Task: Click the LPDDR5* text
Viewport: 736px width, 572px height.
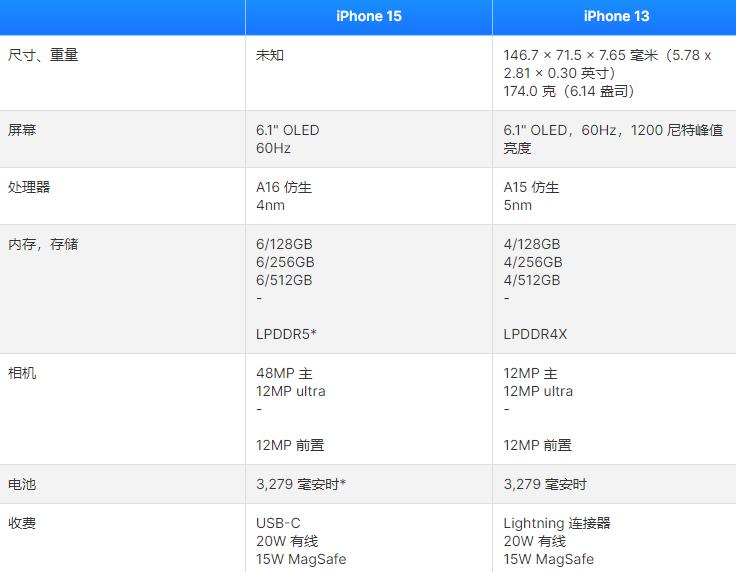Action: pos(286,334)
